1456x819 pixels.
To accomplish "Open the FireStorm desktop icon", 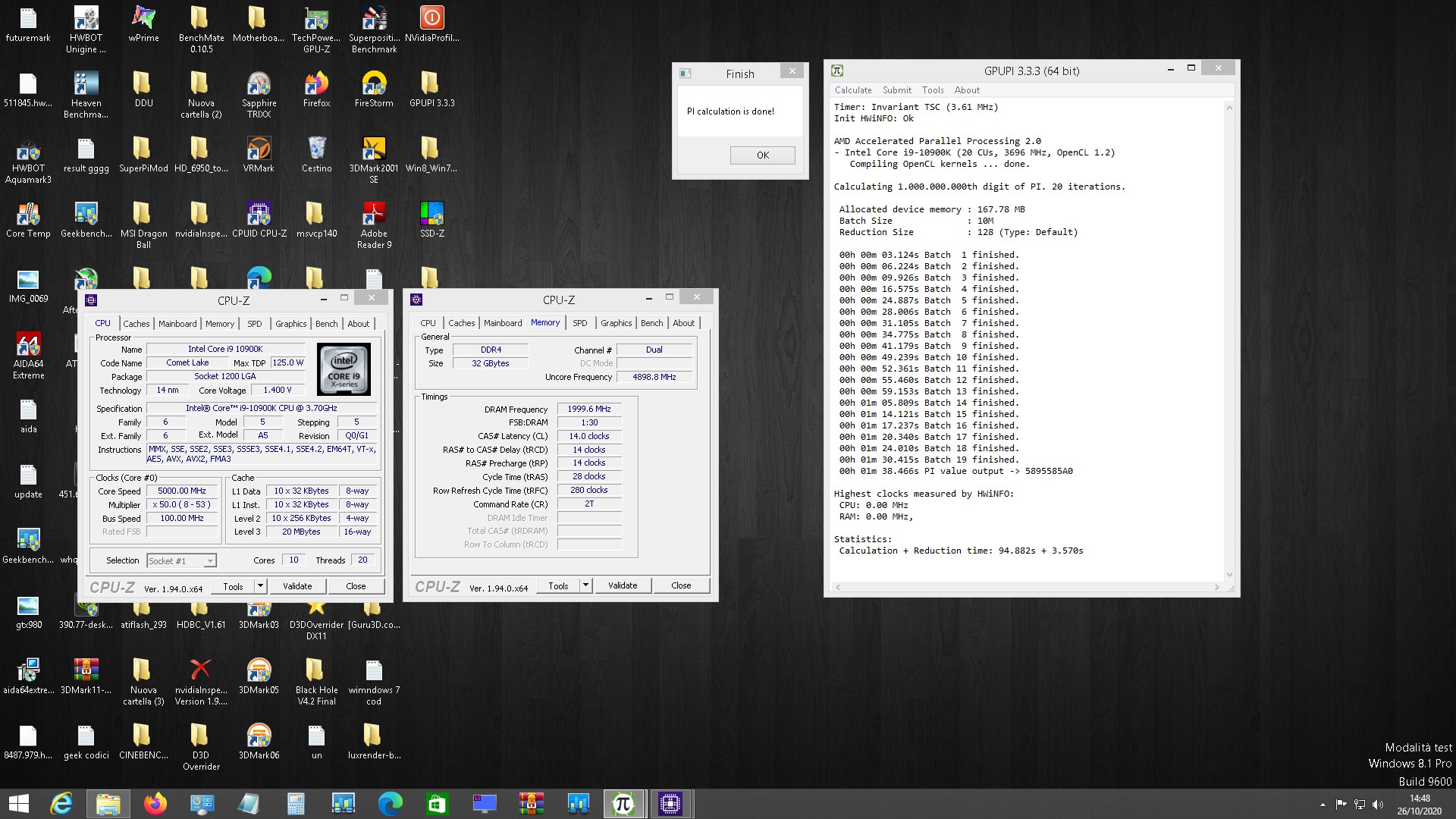I will 374,89.
